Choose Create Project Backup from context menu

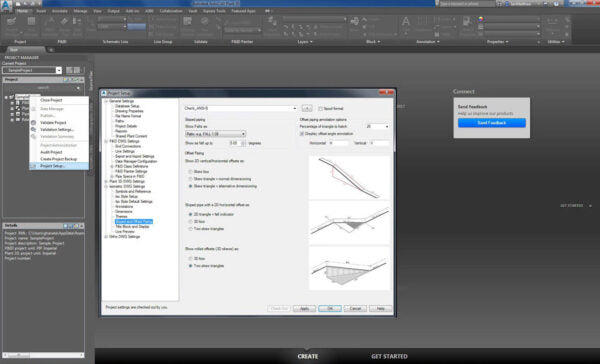[x=59, y=159]
